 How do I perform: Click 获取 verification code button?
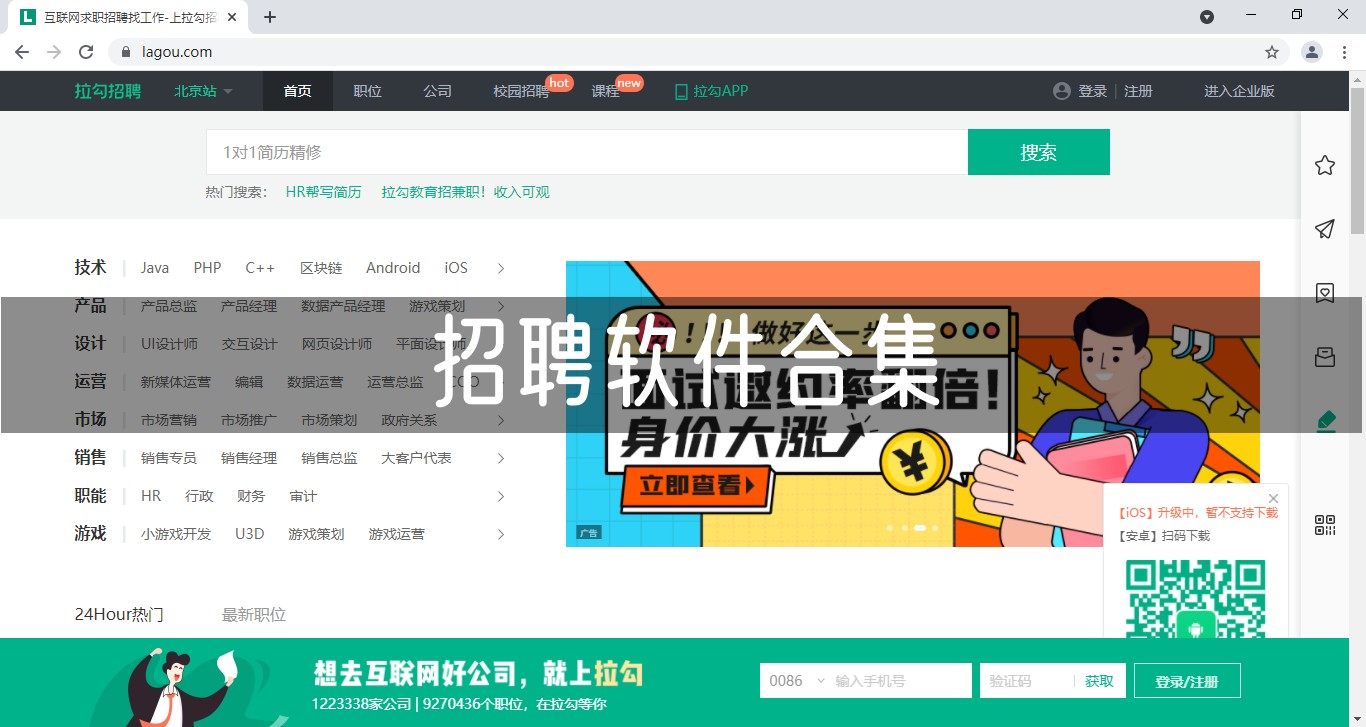1099,681
